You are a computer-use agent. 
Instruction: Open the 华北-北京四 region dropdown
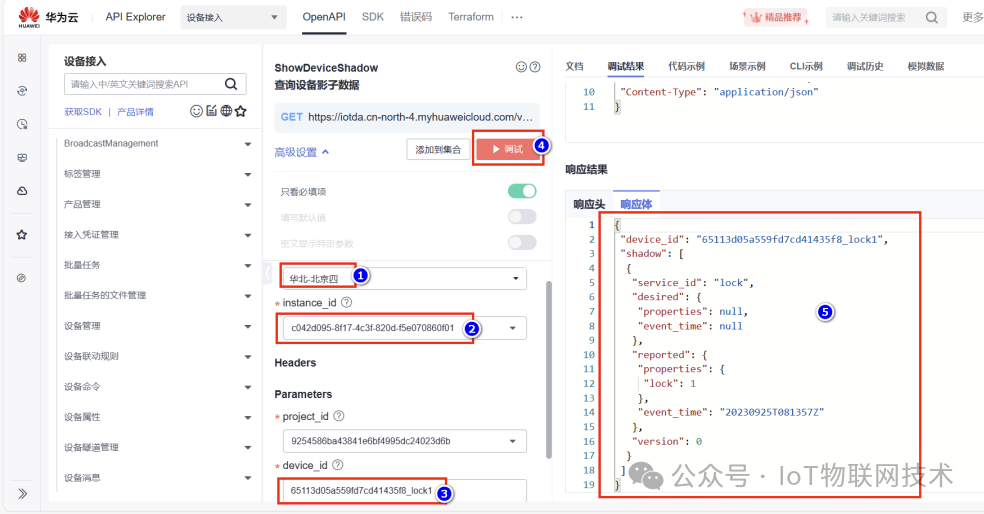(x=404, y=278)
